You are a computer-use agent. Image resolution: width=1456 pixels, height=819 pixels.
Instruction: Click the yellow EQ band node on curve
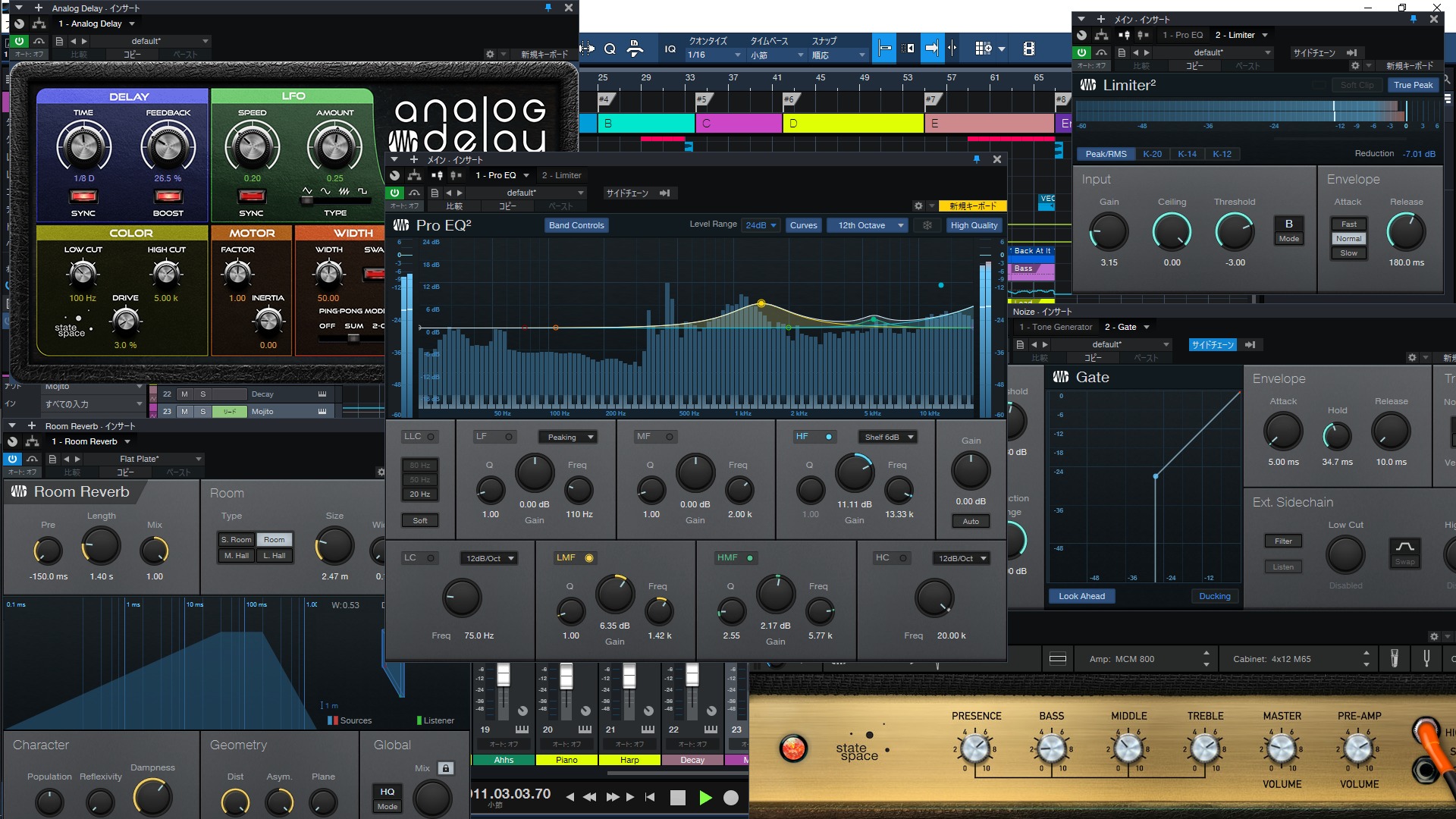761,304
